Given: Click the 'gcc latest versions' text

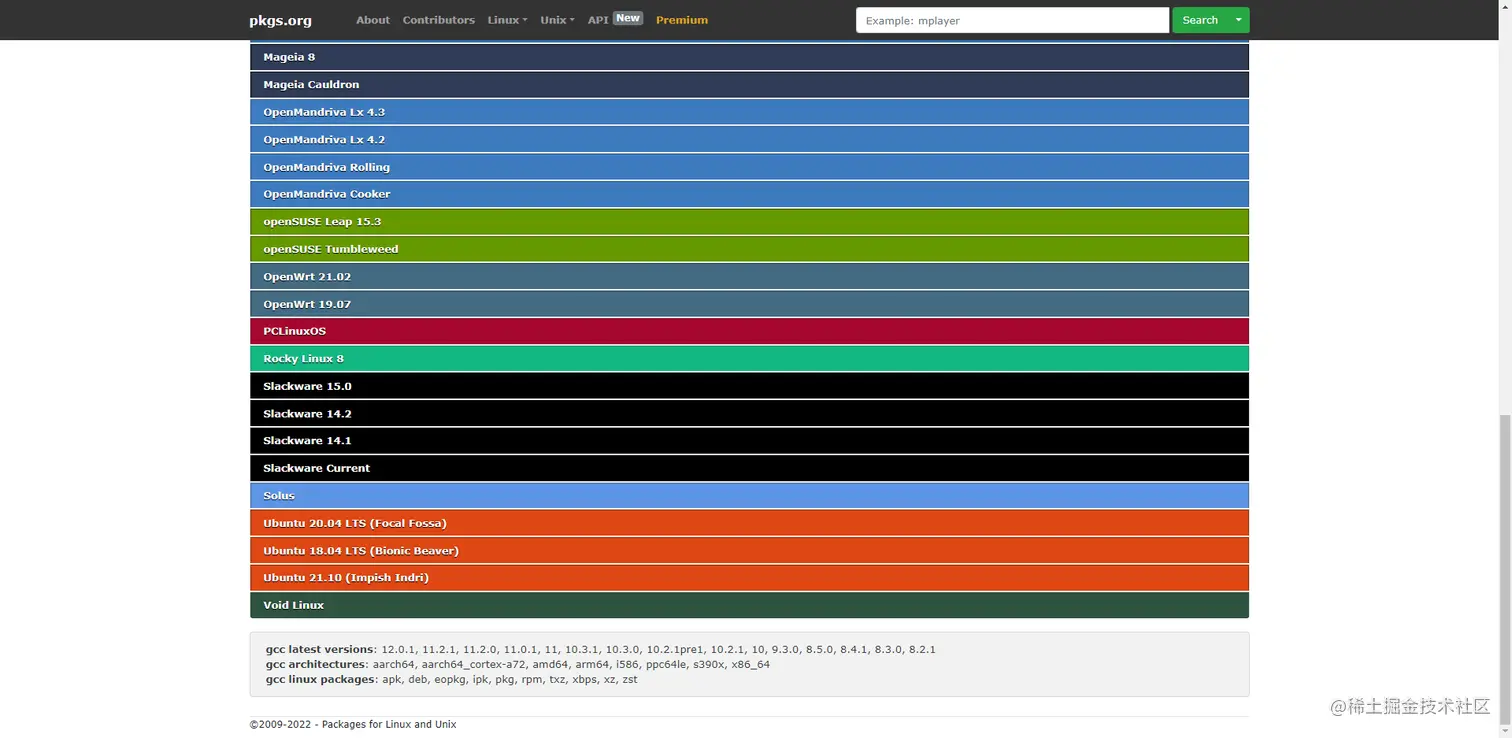Looking at the screenshot, I should (x=320, y=649).
